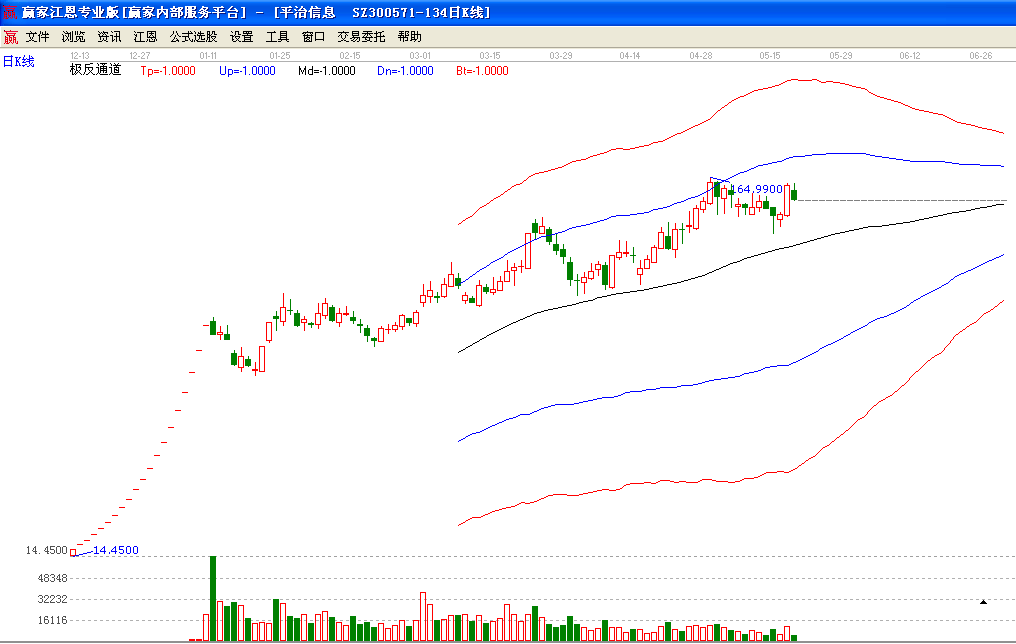Click the title bar application icon

click(10, 12)
